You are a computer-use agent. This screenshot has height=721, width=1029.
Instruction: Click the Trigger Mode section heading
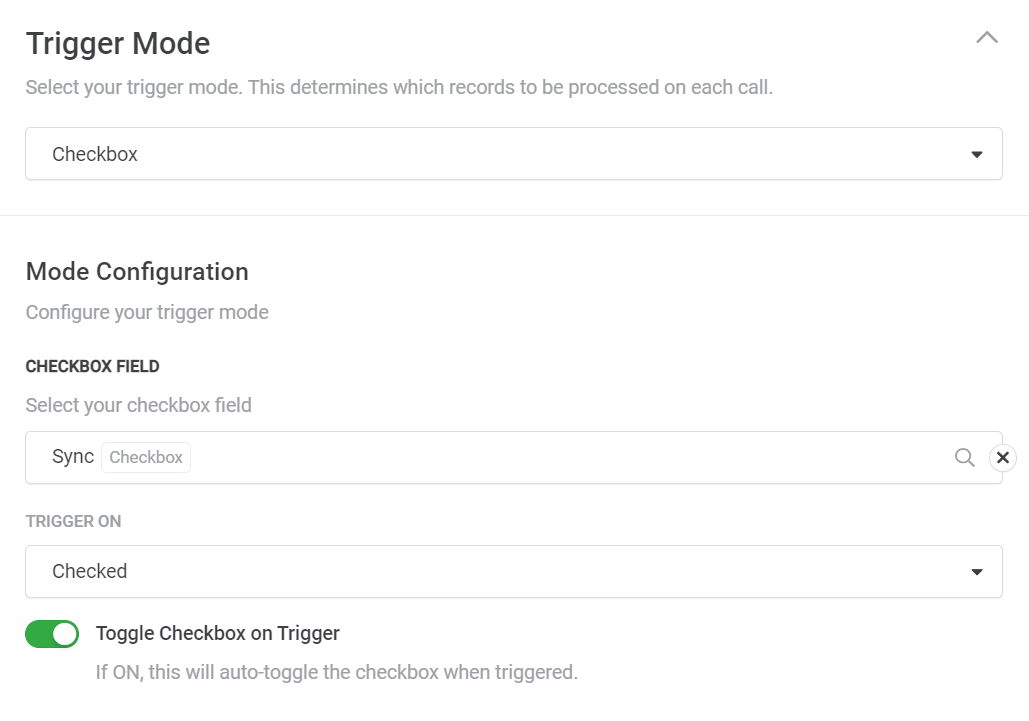point(118,44)
